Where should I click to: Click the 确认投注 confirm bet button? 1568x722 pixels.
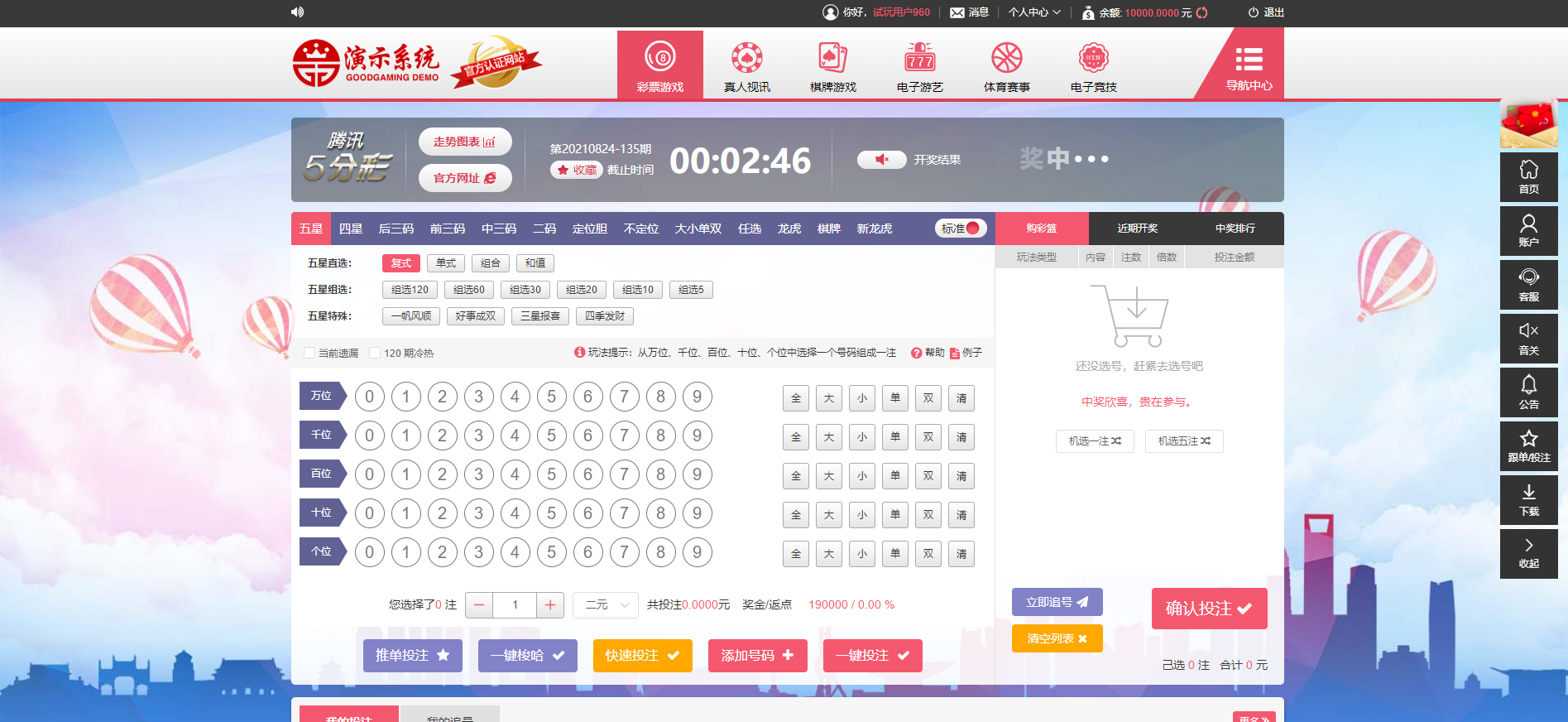tap(1209, 609)
